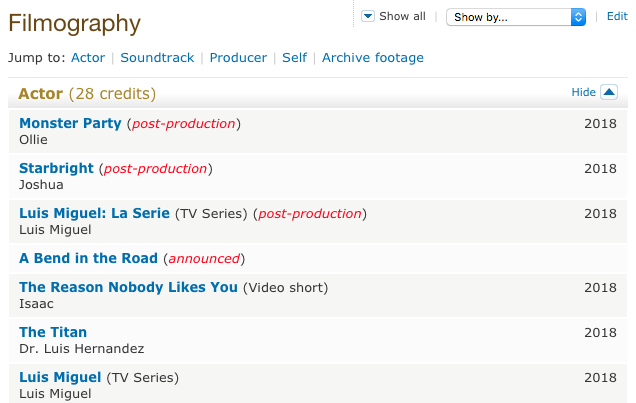
Task: Jump to Archive footage section
Action: (x=373, y=58)
